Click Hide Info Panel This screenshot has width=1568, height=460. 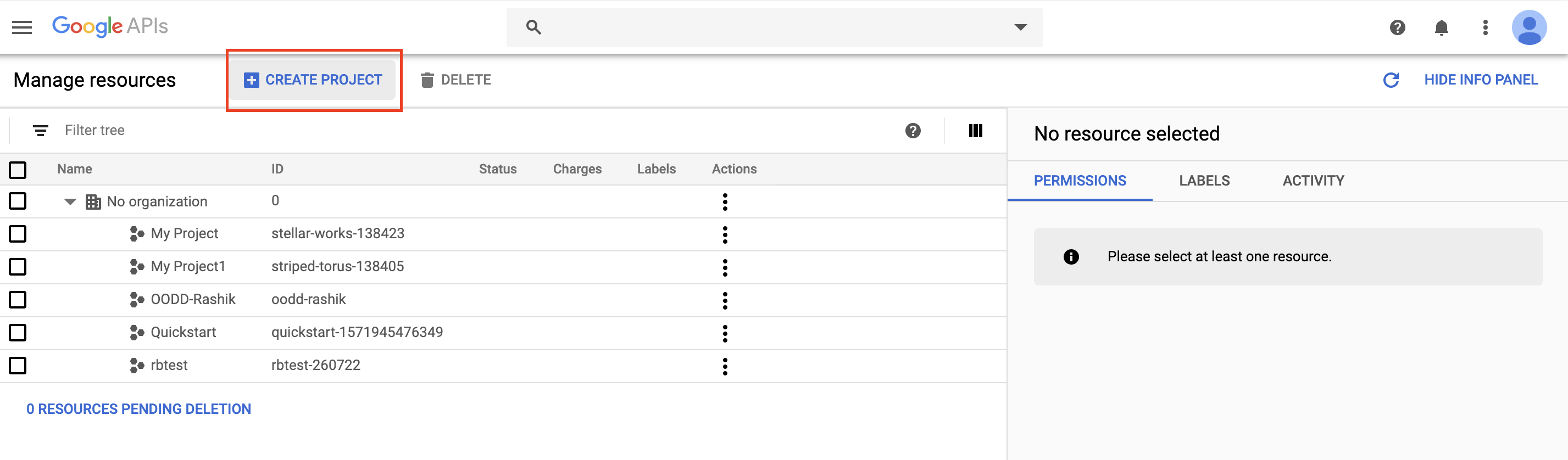coord(1480,80)
